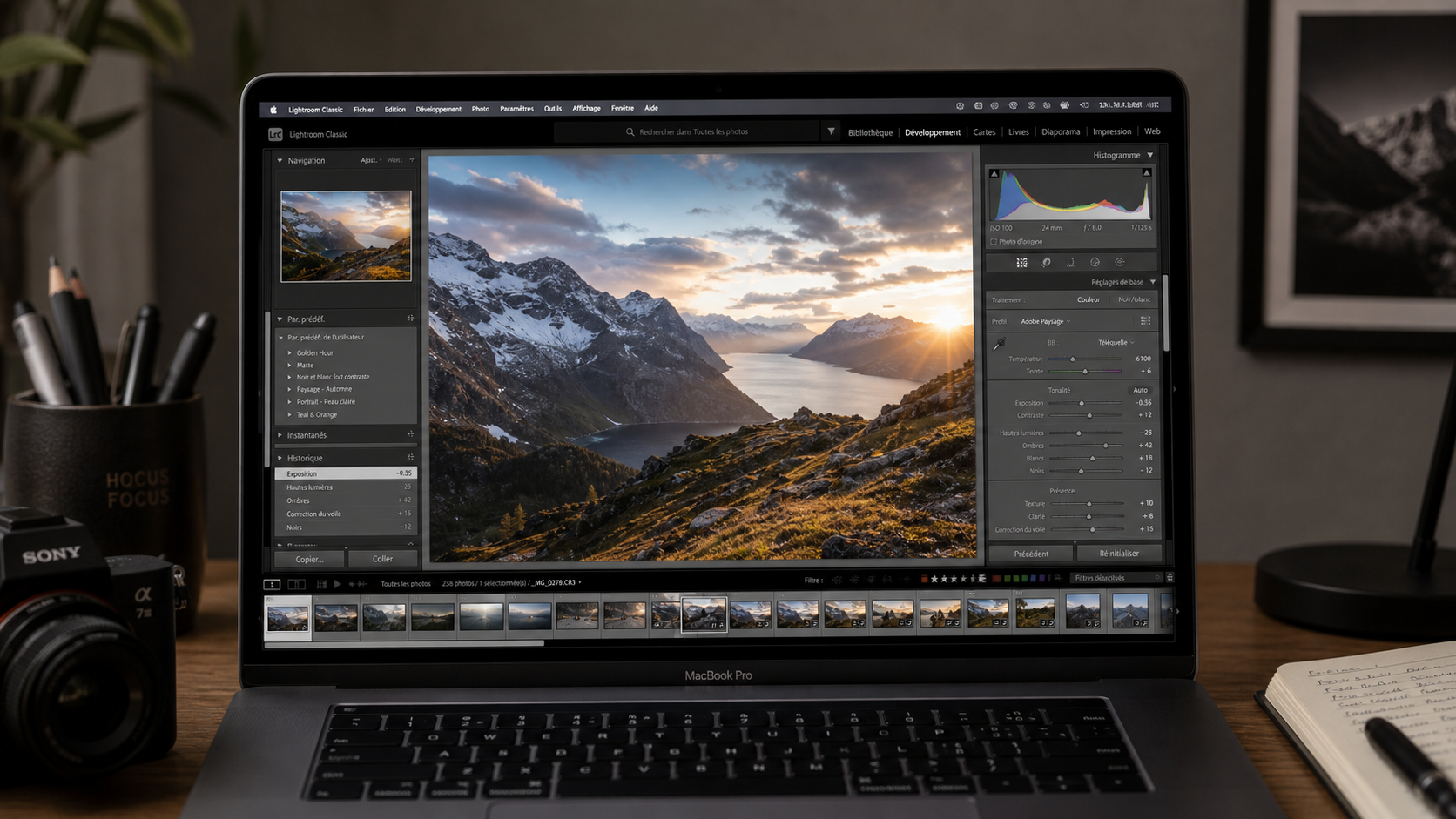This screenshot has width=1456, height=819.
Task: Click the search field Rechercher dans Toutes les photos
Action: tap(686, 132)
